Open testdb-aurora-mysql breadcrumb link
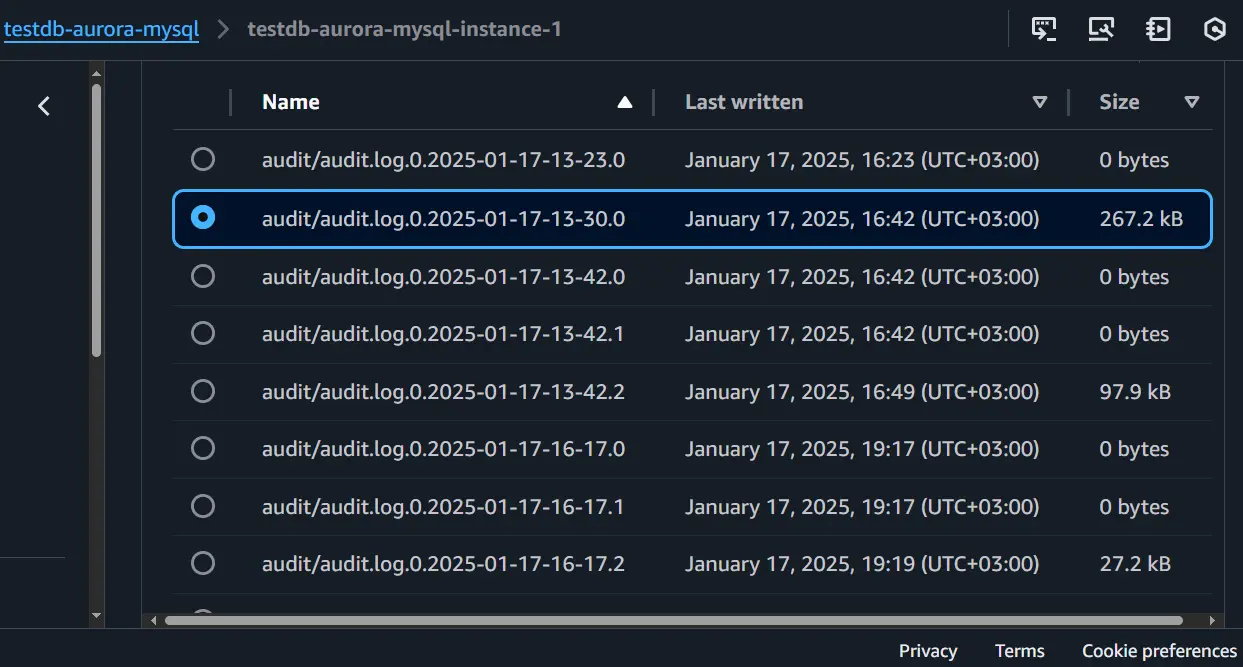This screenshot has width=1243, height=667. coord(101,30)
